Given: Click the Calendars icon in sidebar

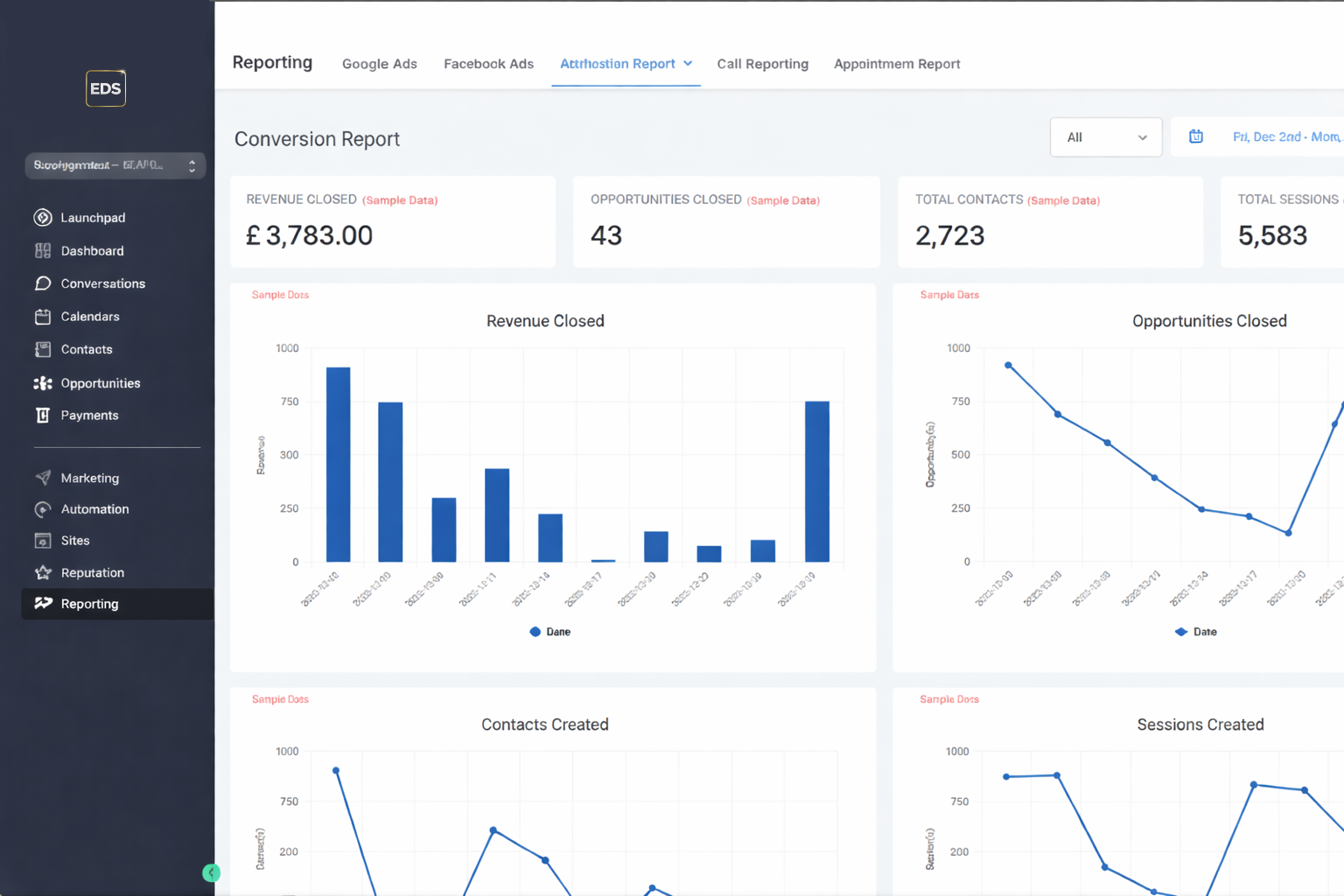Looking at the screenshot, I should pyautogui.click(x=42, y=317).
